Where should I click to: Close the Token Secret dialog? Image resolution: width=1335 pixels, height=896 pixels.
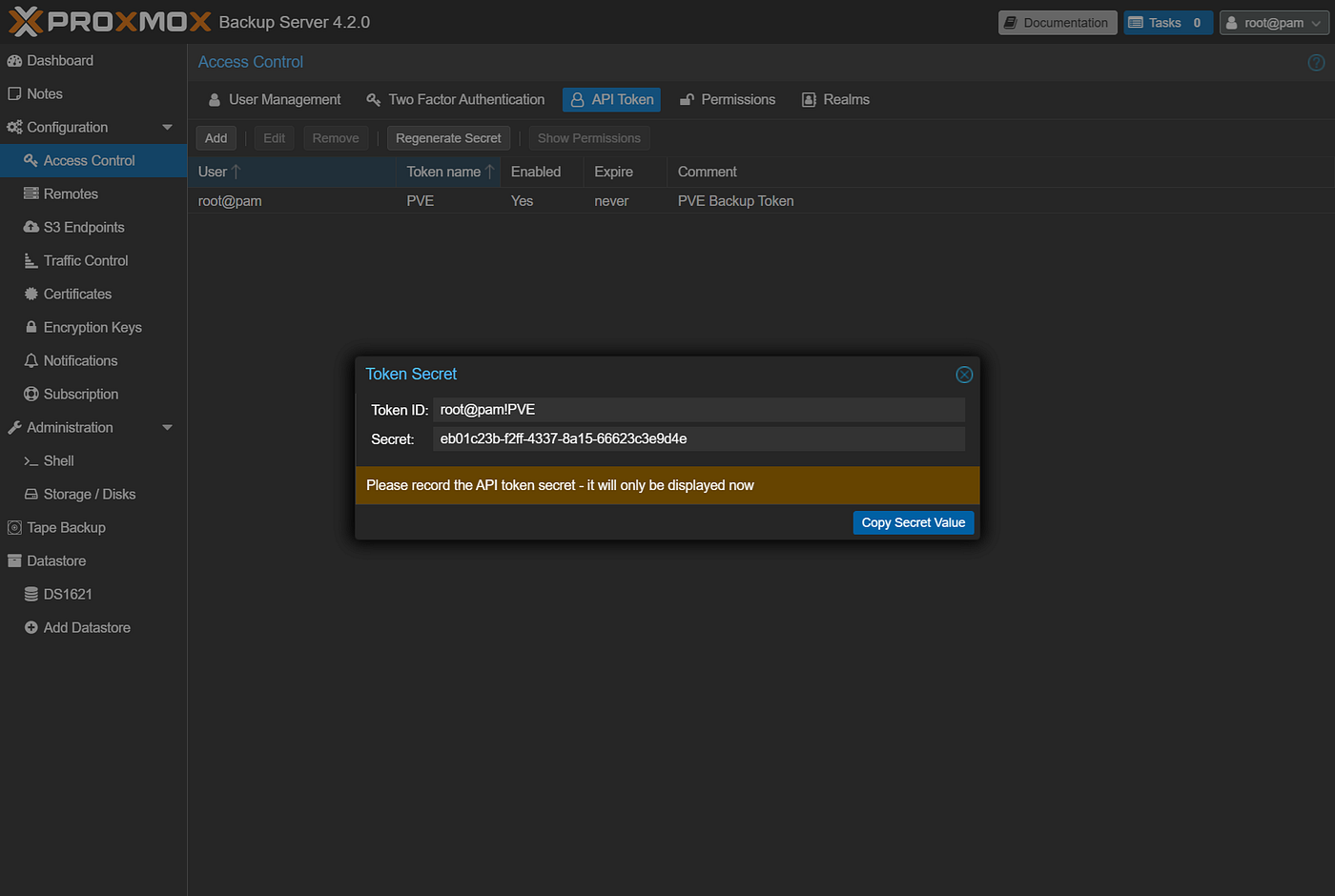[x=964, y=375]
